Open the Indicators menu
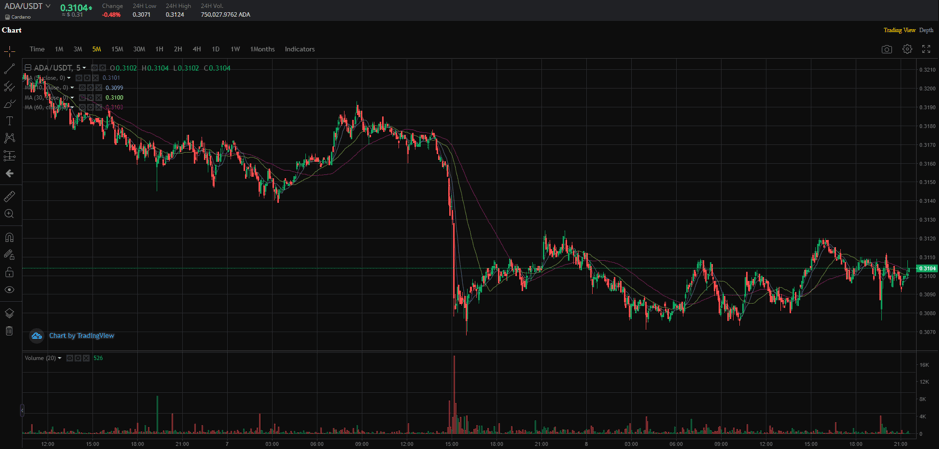 click(299, 49)
